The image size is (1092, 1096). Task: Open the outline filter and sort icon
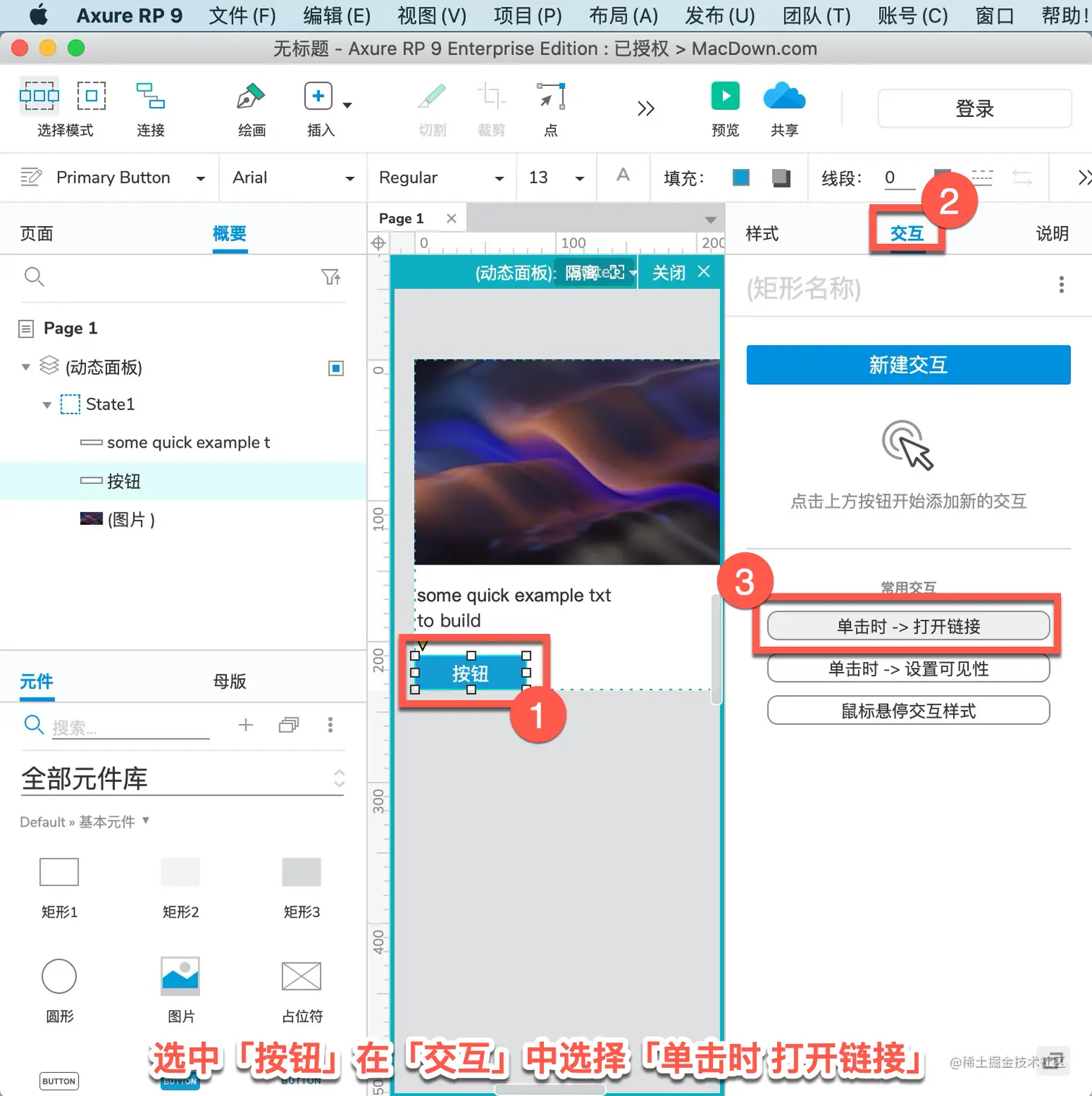[x=331, y=277]
